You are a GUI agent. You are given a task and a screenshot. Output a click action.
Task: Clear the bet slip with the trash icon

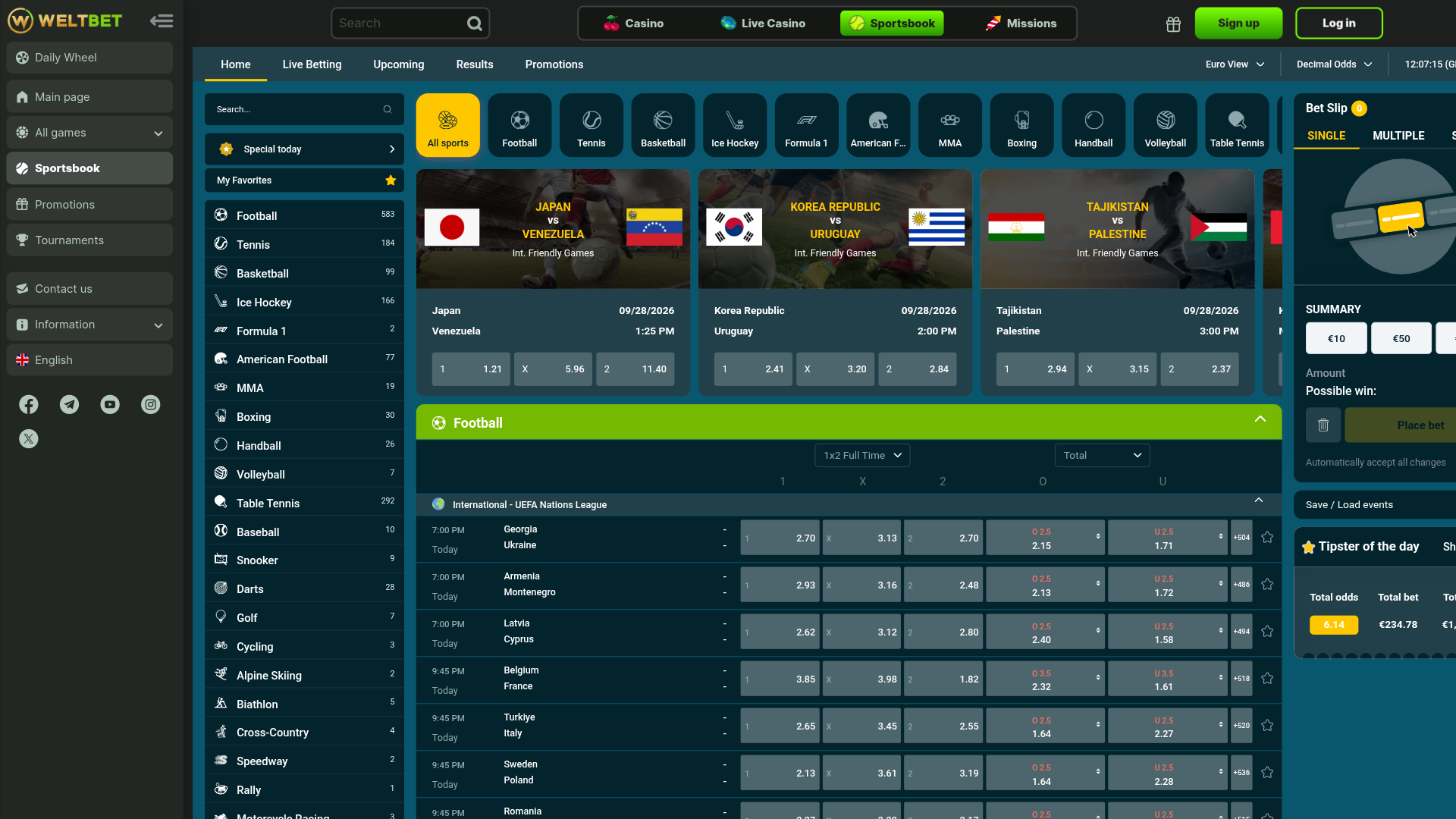[x=1323, y=425]
